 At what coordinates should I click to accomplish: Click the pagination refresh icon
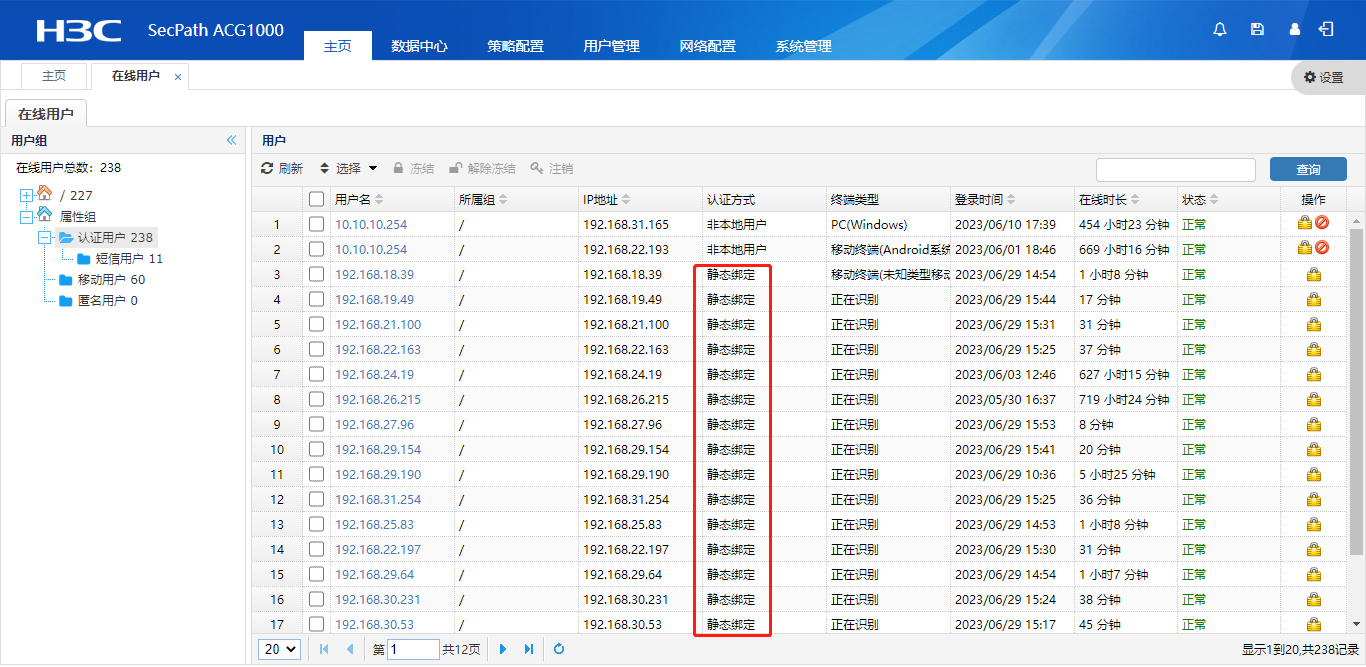pos(559,649)
